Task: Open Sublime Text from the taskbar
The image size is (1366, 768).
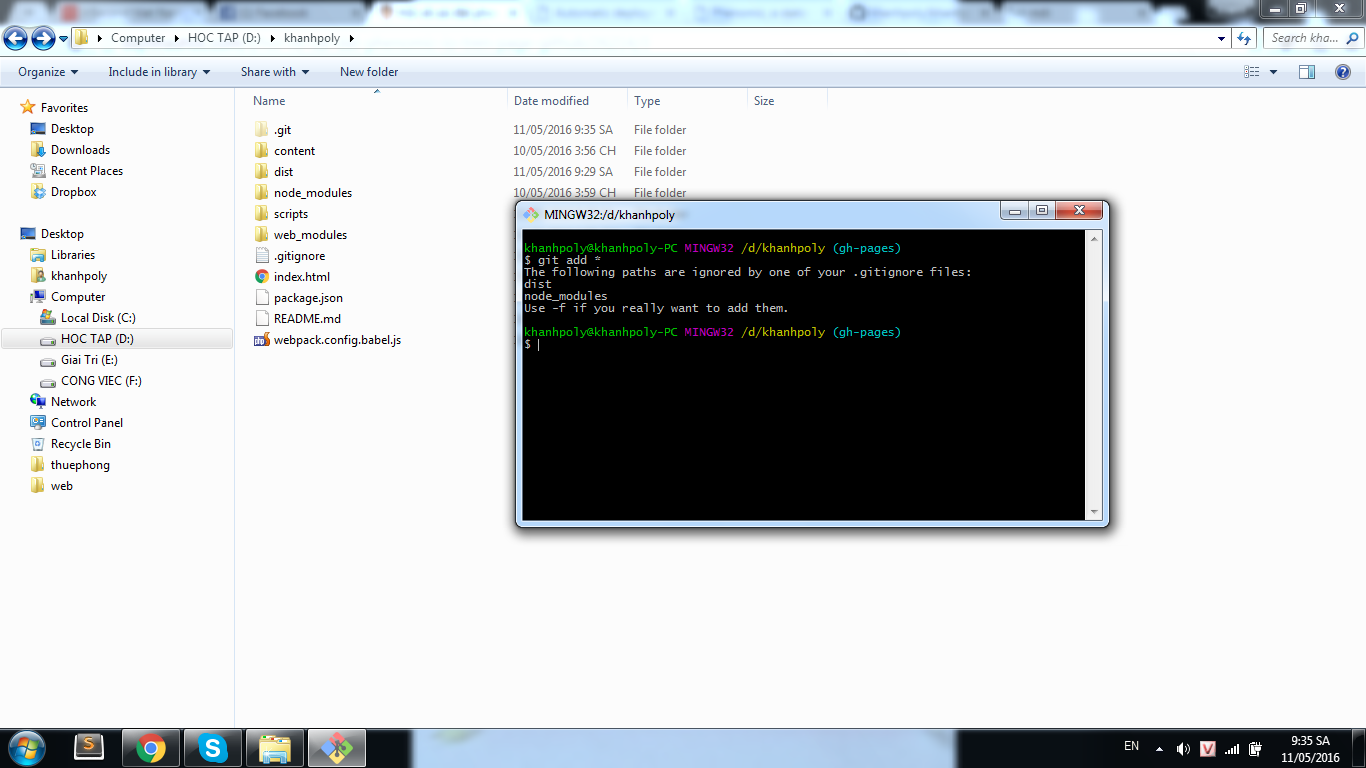Action: (90, 747)
